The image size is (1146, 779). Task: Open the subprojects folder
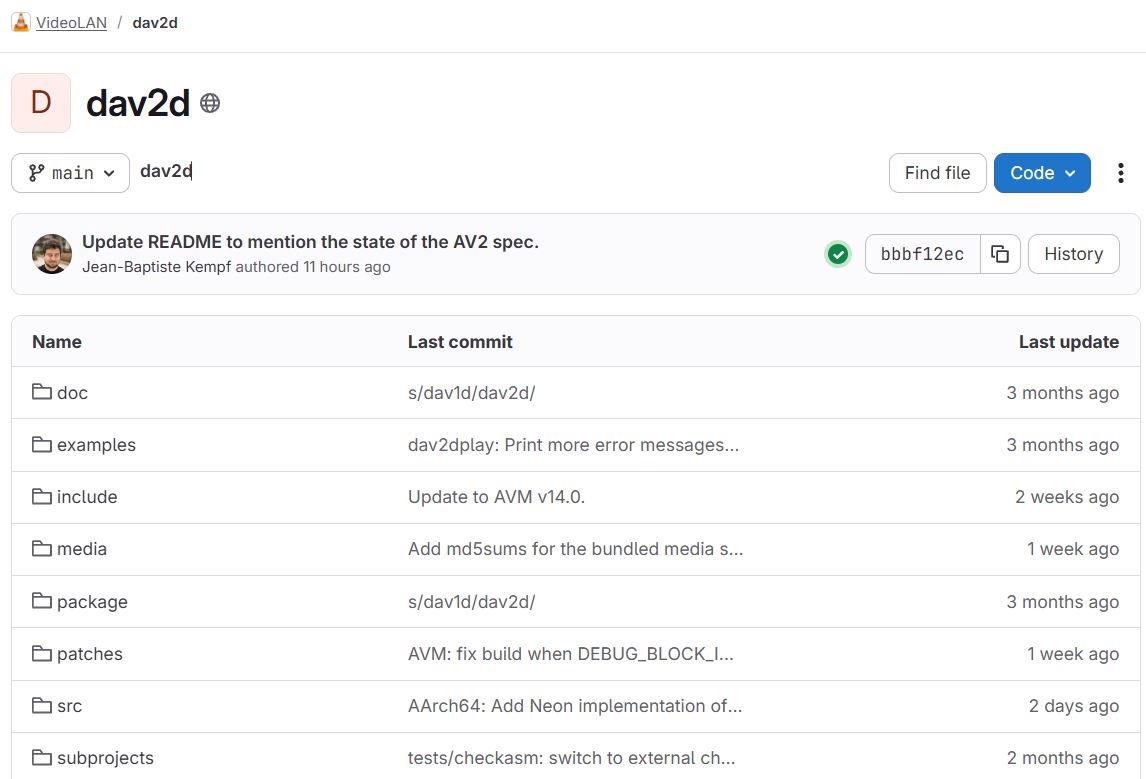tap(105, 758)
